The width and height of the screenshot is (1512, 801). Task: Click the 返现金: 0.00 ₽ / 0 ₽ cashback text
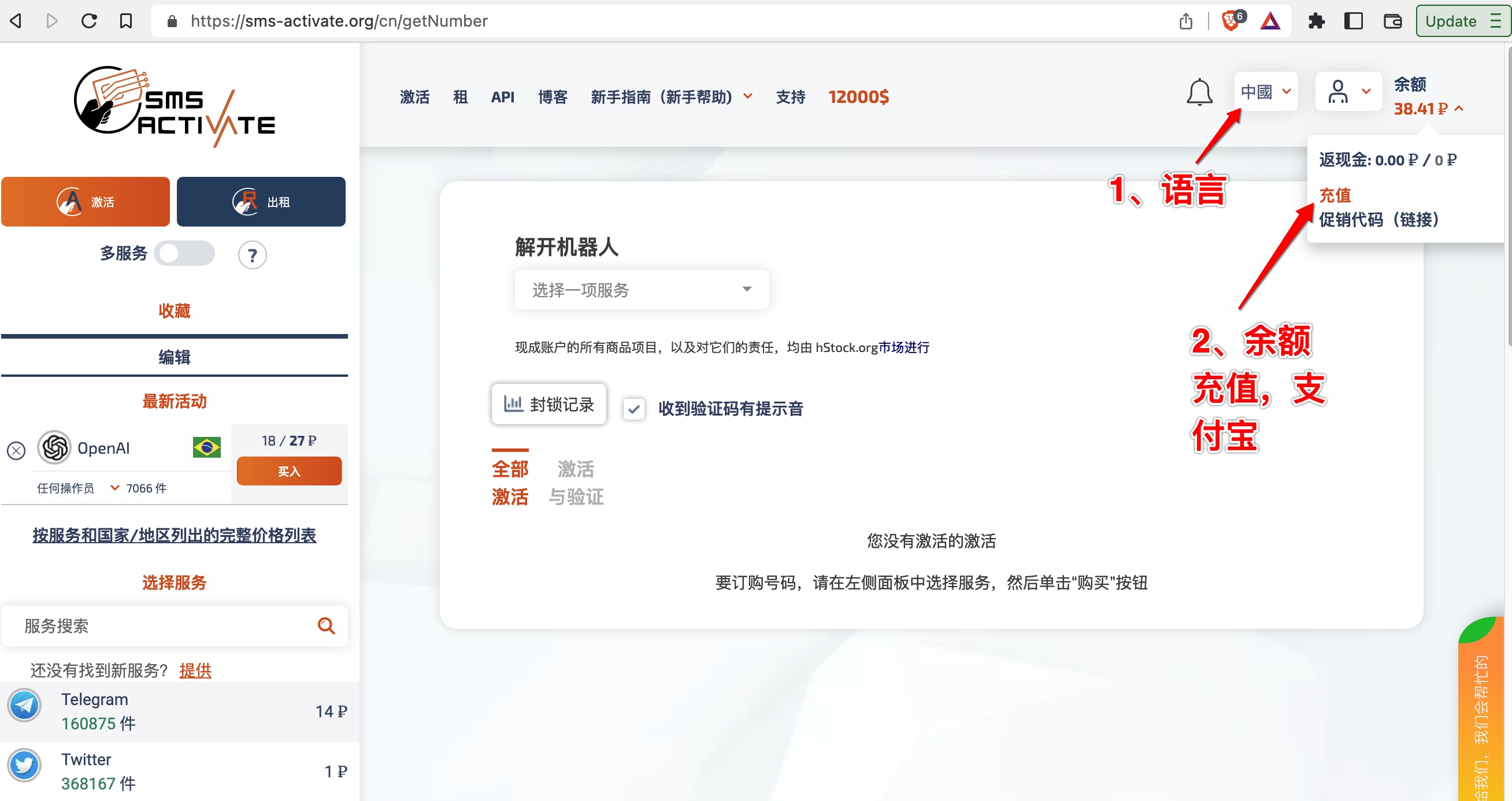[1388, 160]
